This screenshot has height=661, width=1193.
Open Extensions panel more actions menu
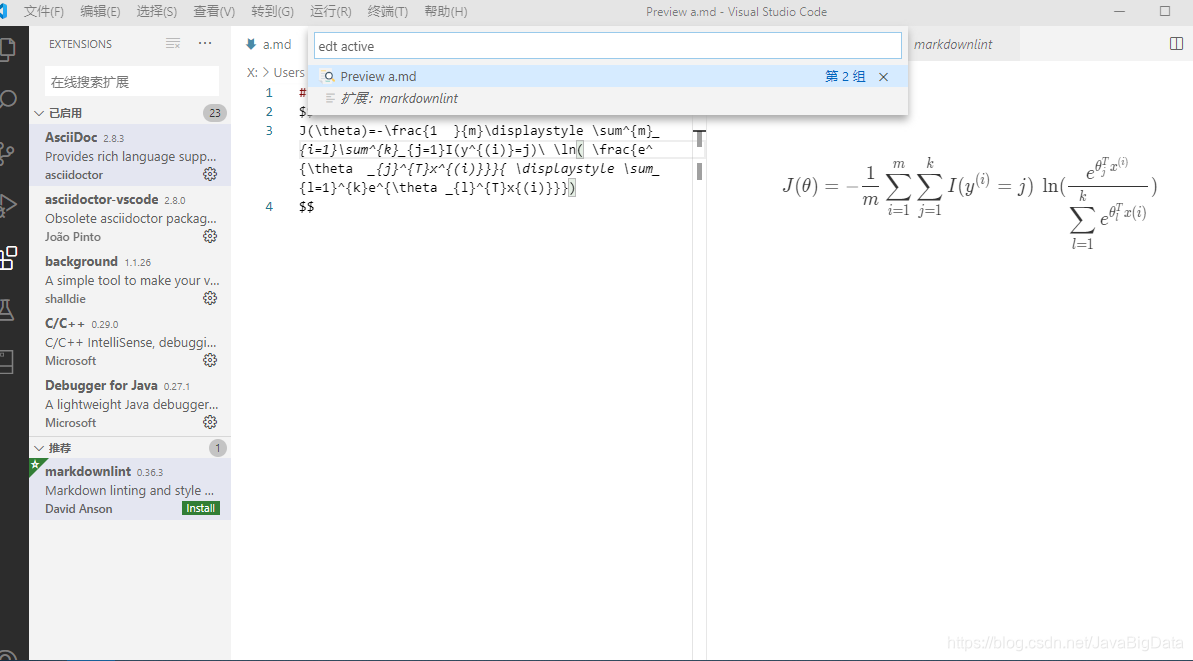click(205, 43)
